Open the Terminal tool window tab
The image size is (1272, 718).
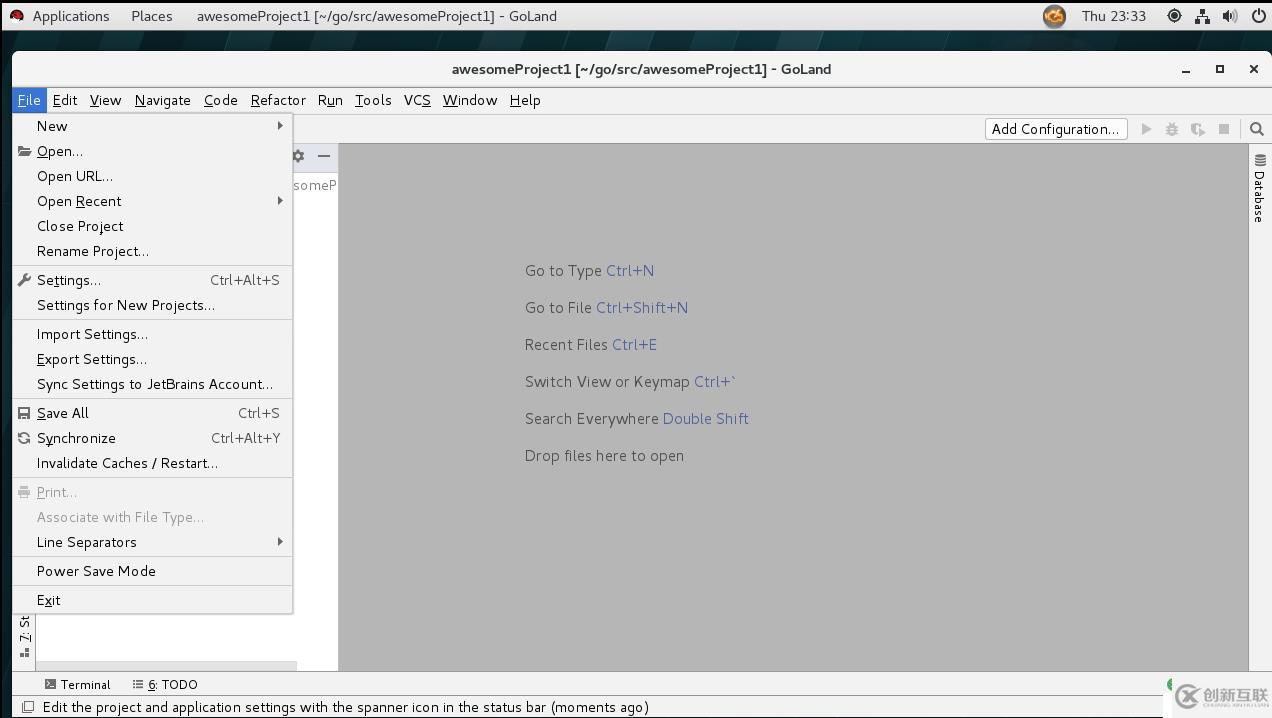(77, 685)
